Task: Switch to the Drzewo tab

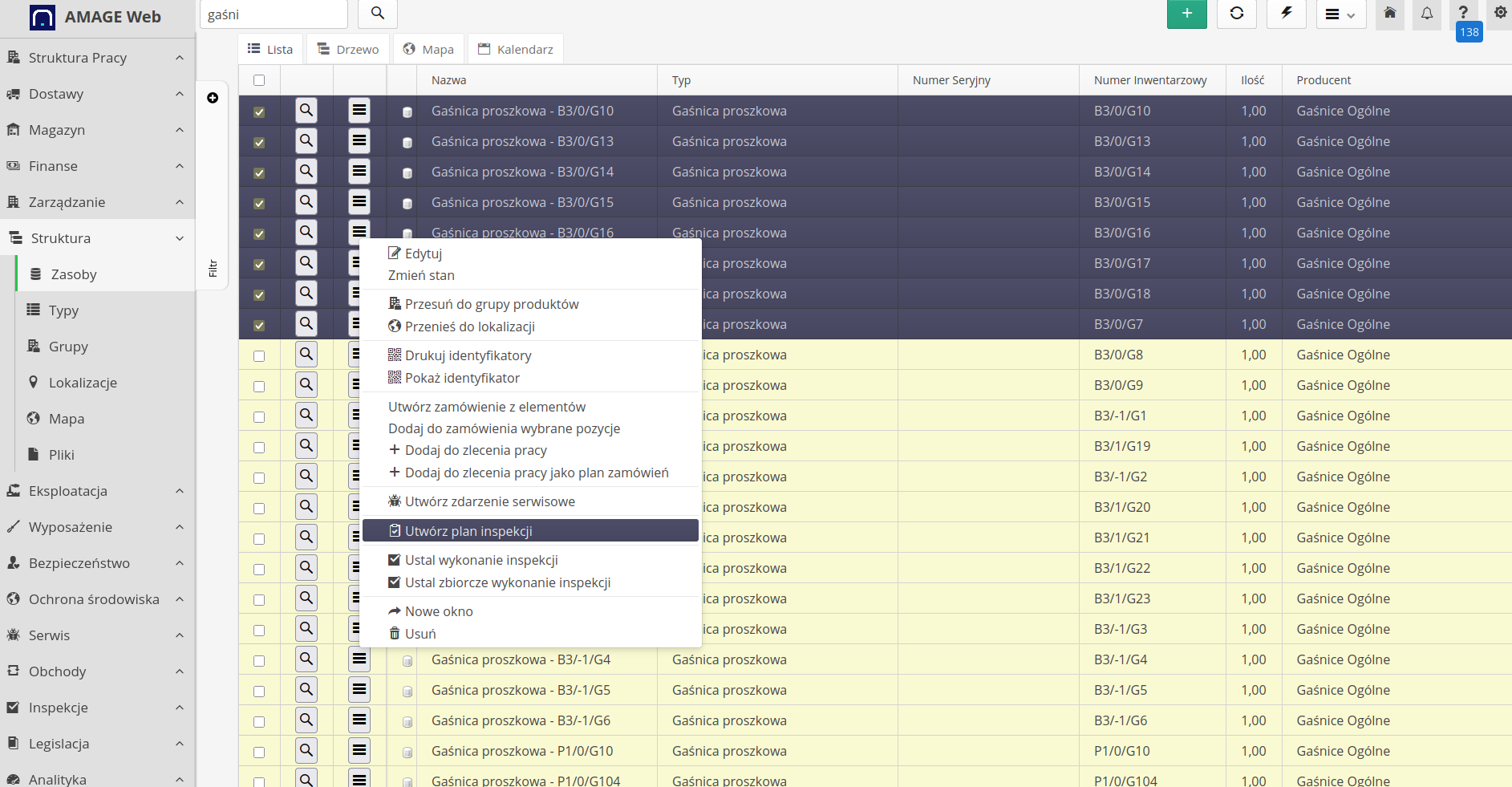Action: pos(348,49)
